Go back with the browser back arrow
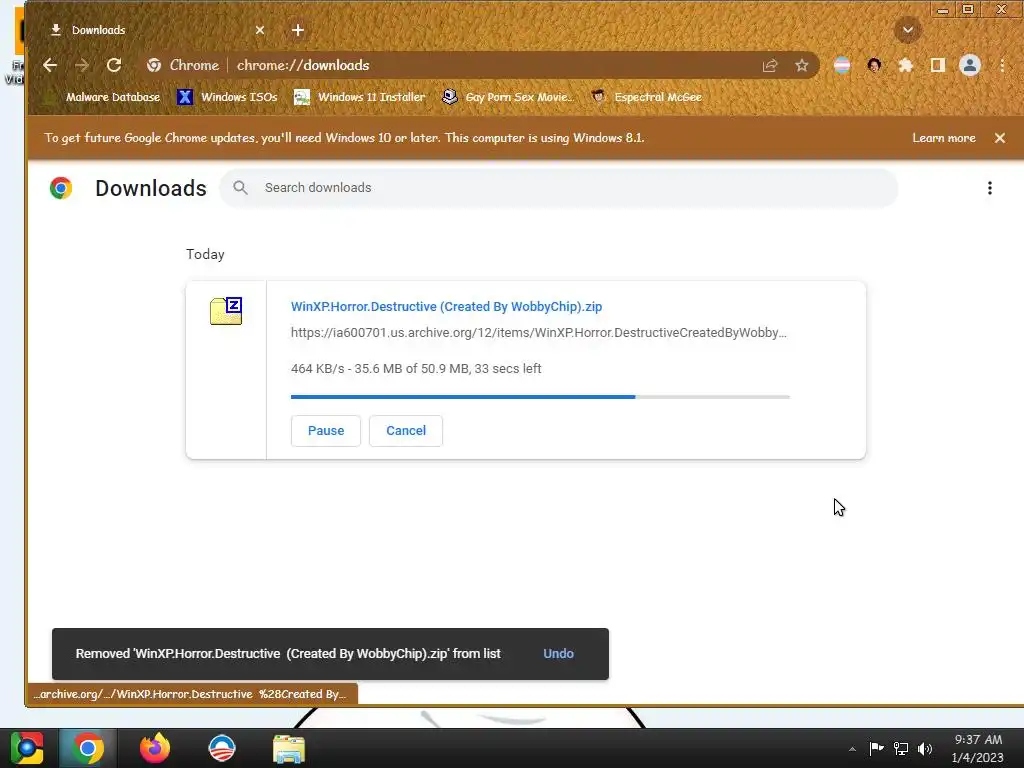1024x768 pixels. [x=50, y=65]
